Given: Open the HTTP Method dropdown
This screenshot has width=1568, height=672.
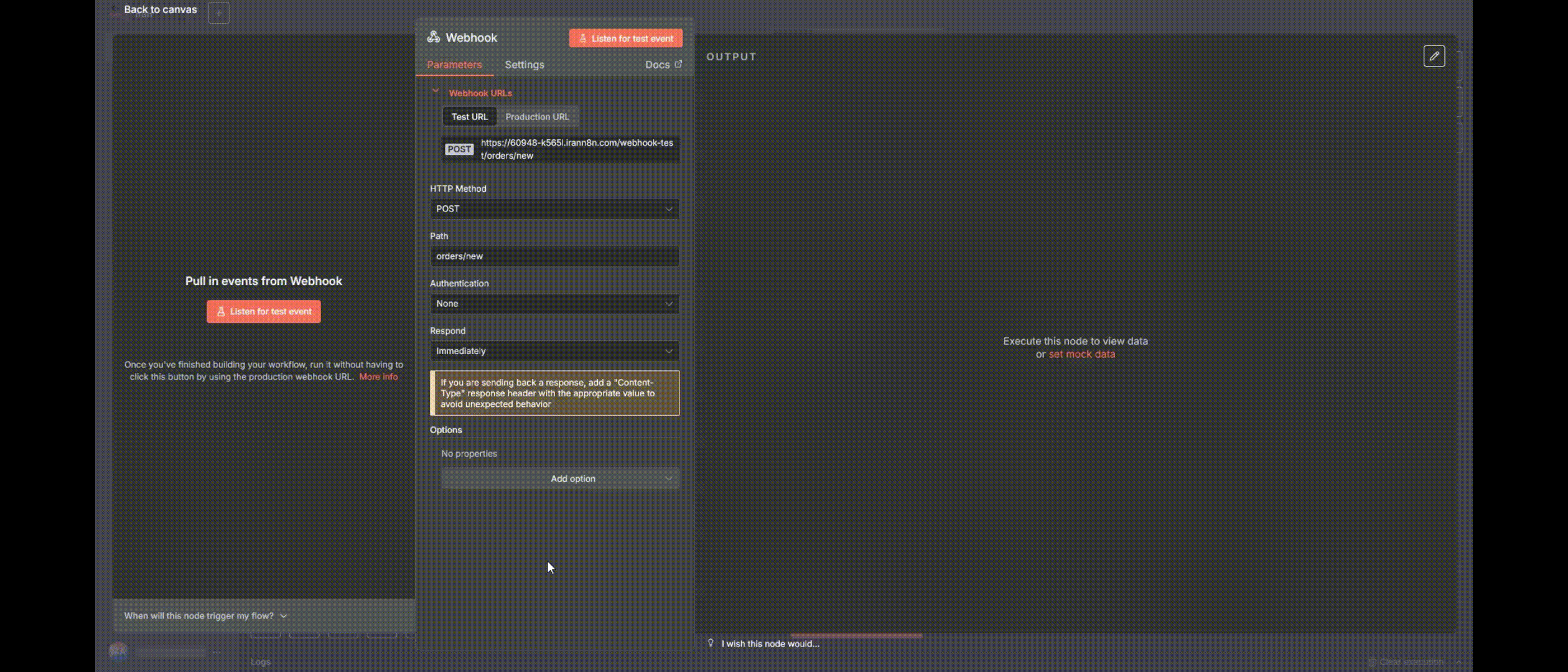Looking at the screenshot, I should [x=554, y=209].
